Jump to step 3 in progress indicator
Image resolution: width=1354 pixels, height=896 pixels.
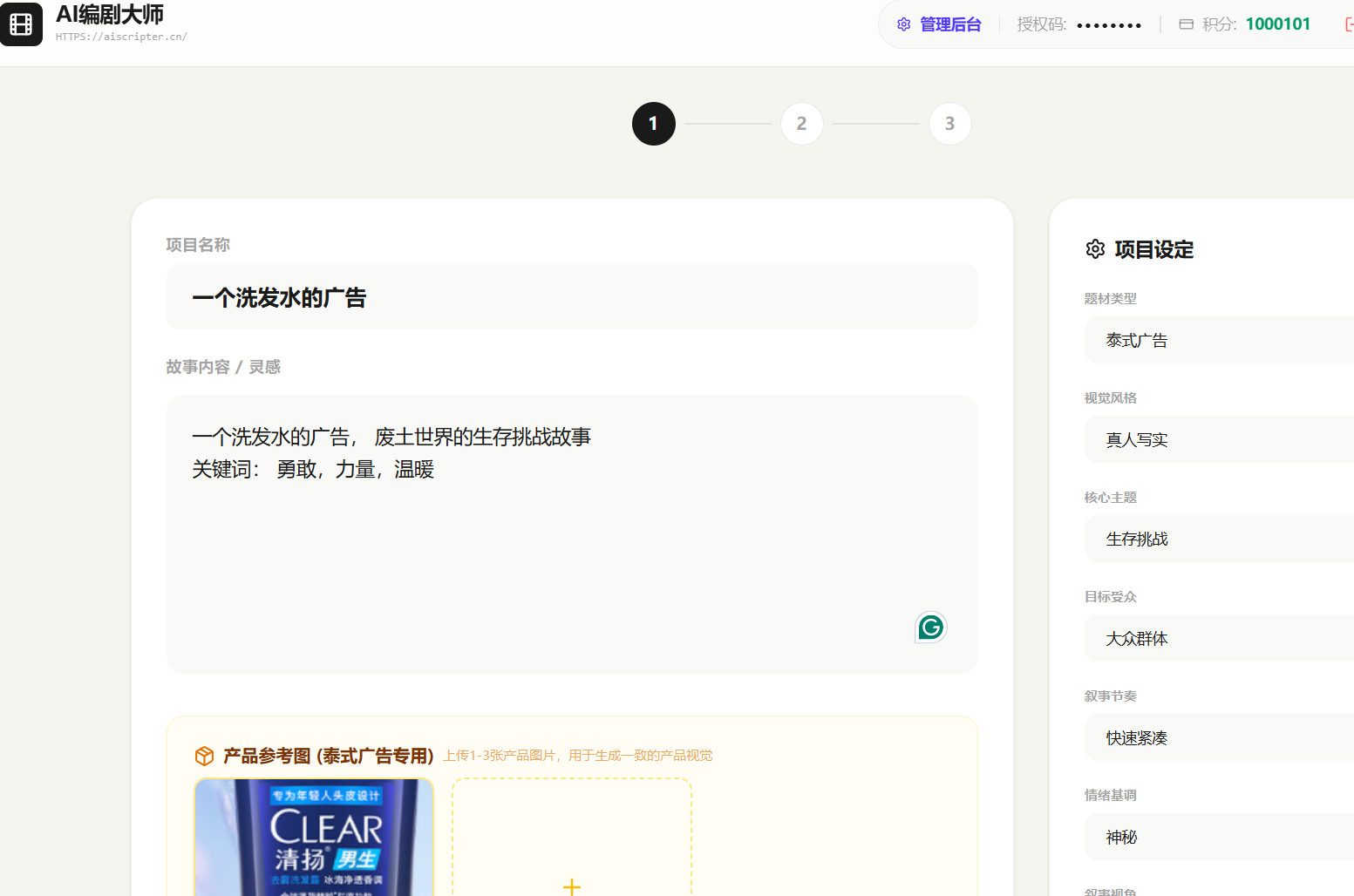pyautogui.click(x=949, y=124)
